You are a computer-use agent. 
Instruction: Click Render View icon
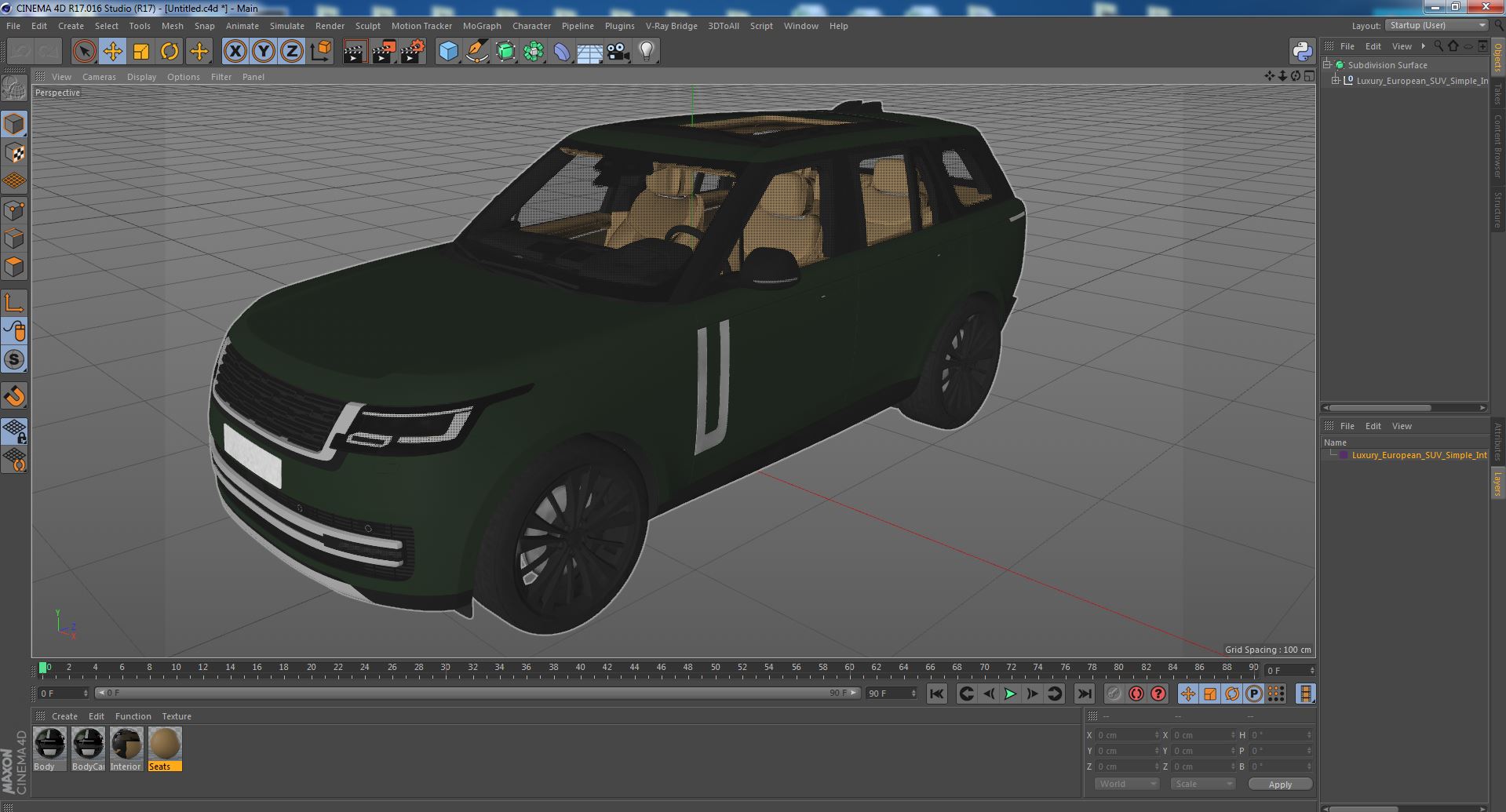[355, 52]
